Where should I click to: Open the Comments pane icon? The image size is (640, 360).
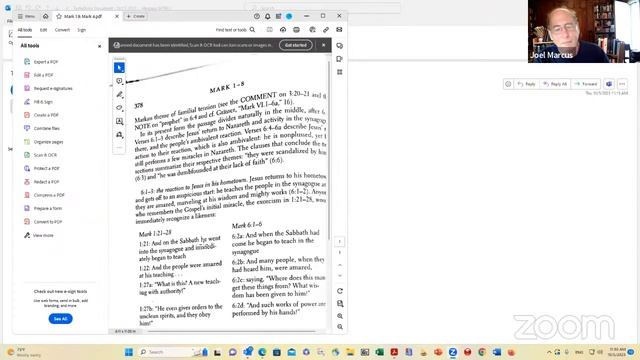tap(340, 46)
